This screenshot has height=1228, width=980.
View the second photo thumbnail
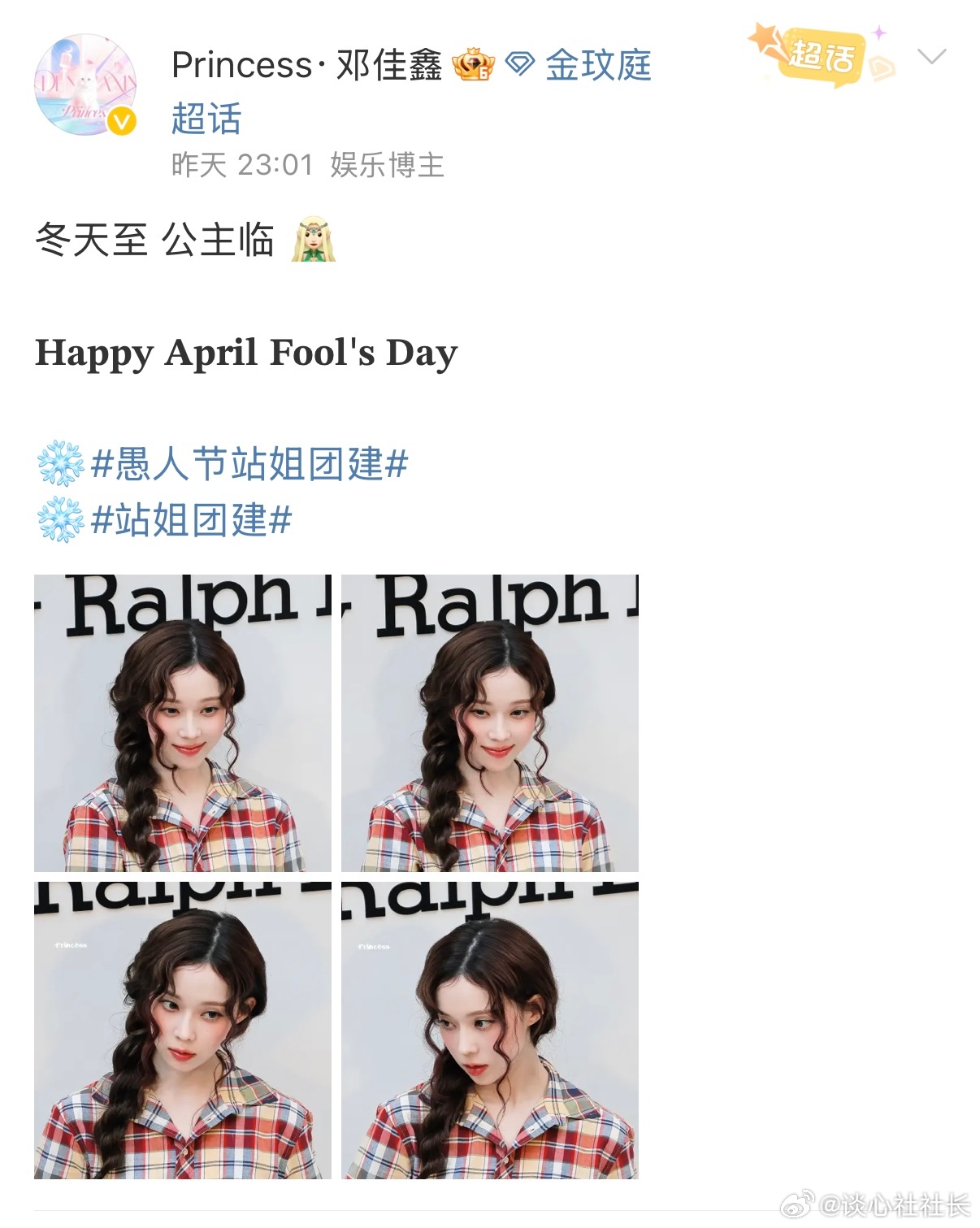(x=490, y=723)
